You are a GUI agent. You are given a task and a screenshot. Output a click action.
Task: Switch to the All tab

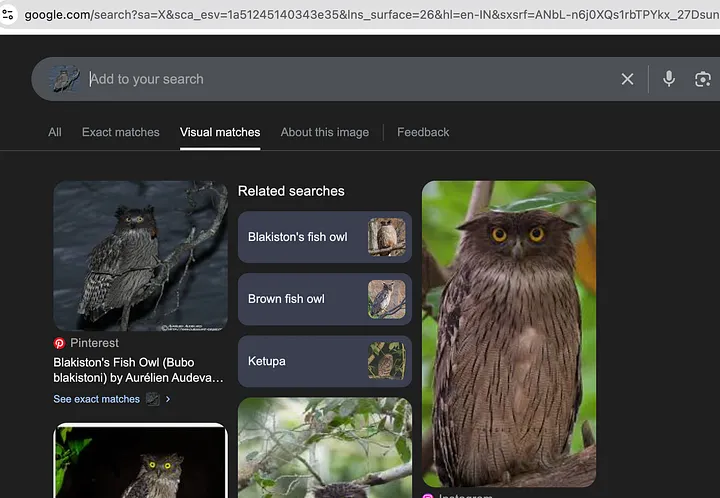(55, 132)
